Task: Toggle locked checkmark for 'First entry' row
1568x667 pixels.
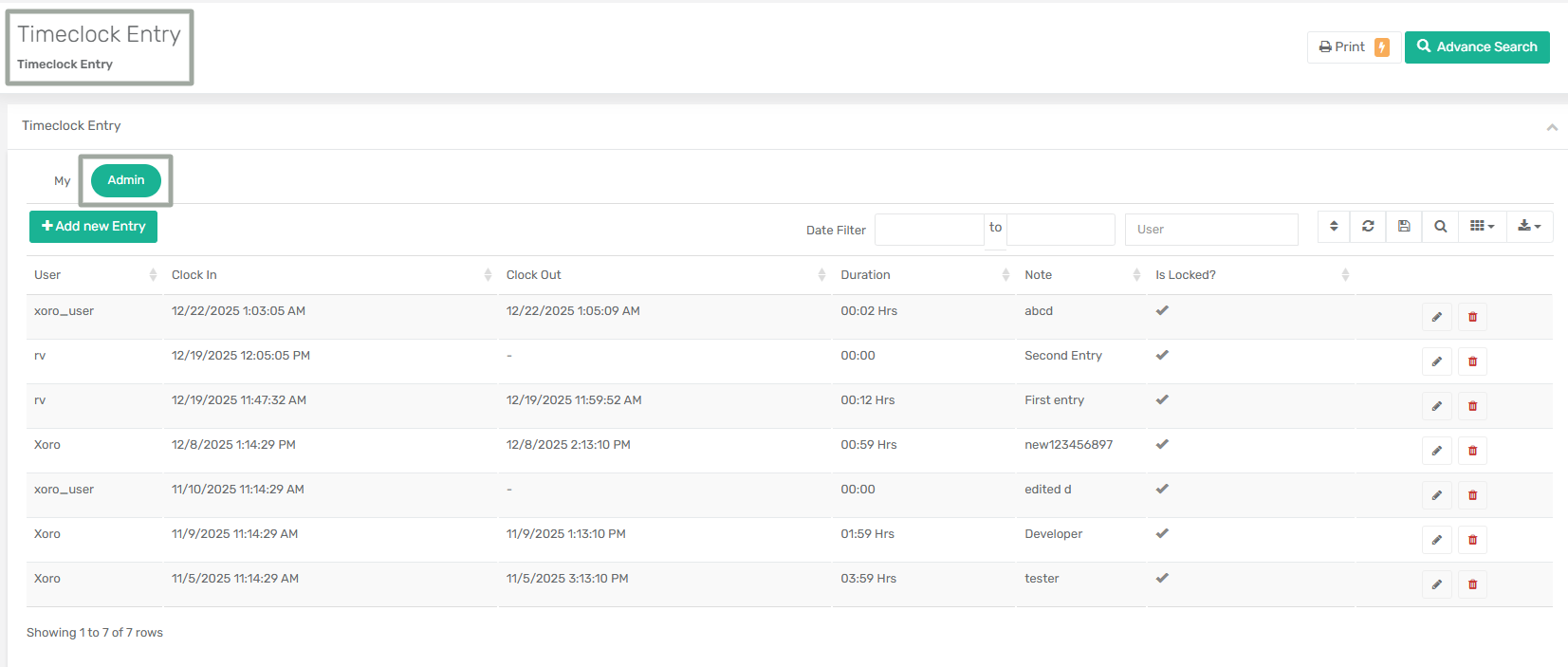Action: (x=1162, y=399)
